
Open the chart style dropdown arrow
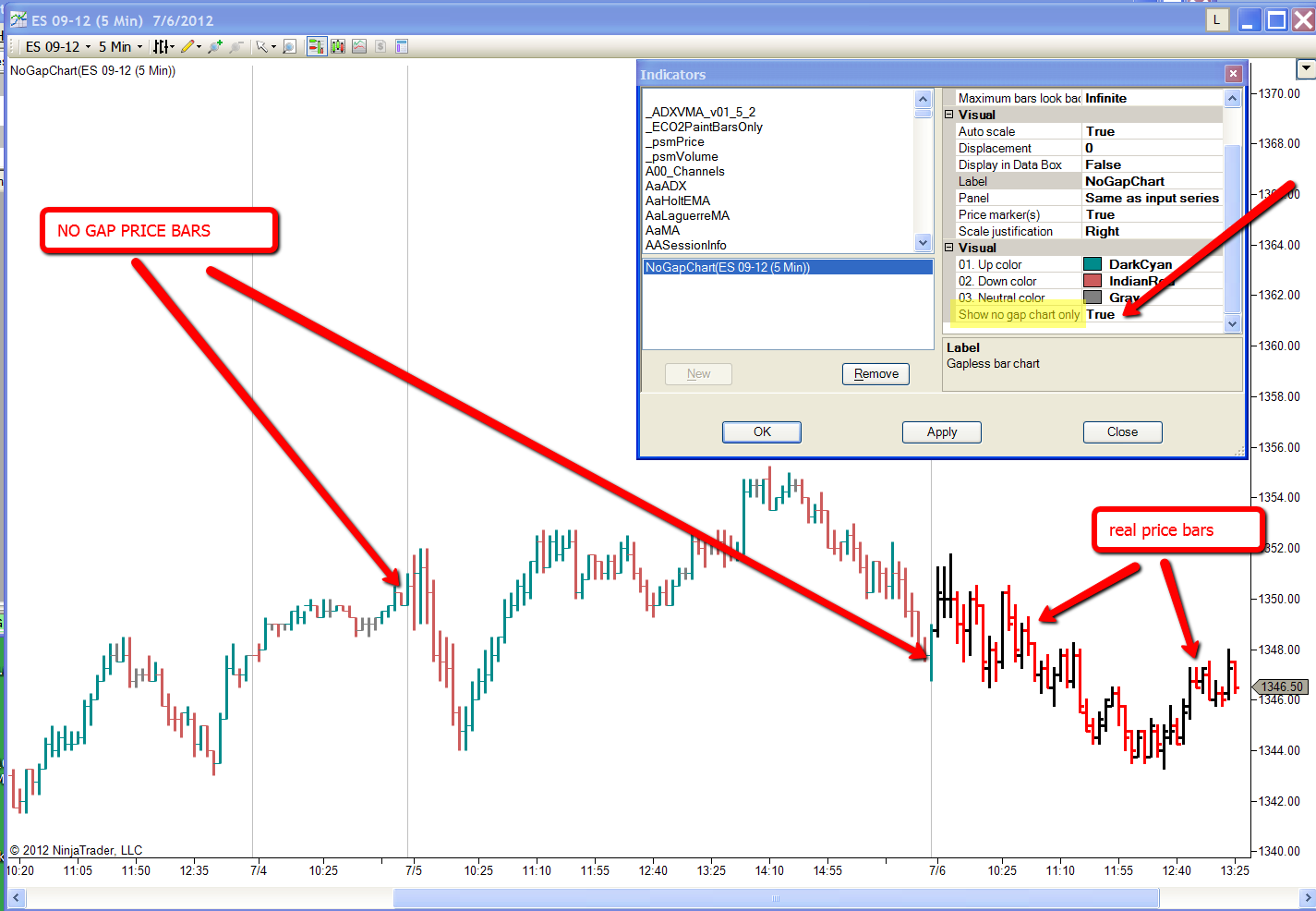172,46
